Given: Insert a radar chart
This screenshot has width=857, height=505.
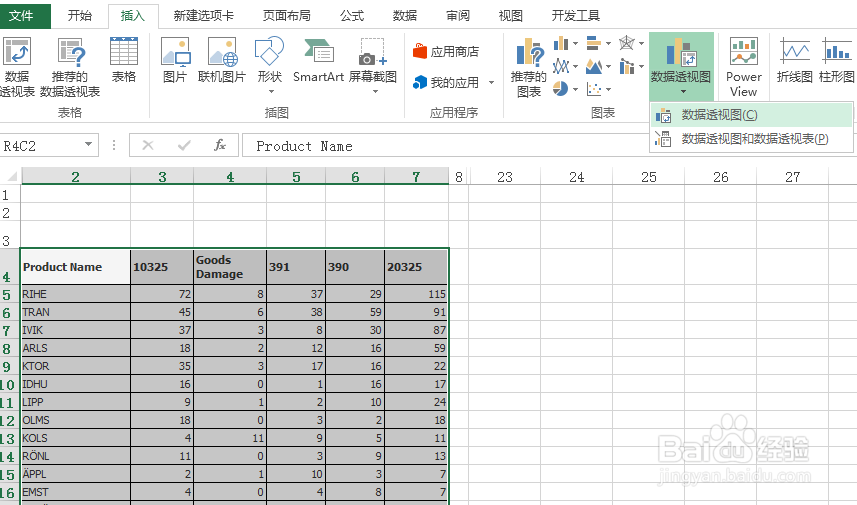Looking at the screenshot, I should click(x=626, y=43).
